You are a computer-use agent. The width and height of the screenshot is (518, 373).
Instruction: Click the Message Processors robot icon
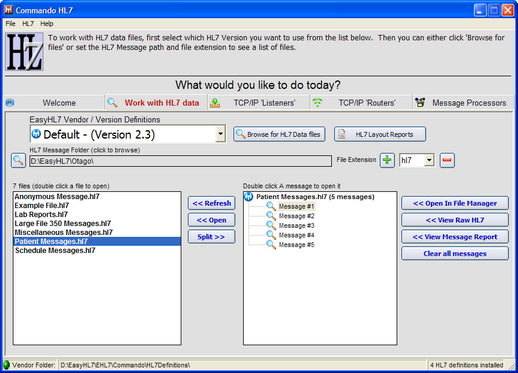coord(420,102)
